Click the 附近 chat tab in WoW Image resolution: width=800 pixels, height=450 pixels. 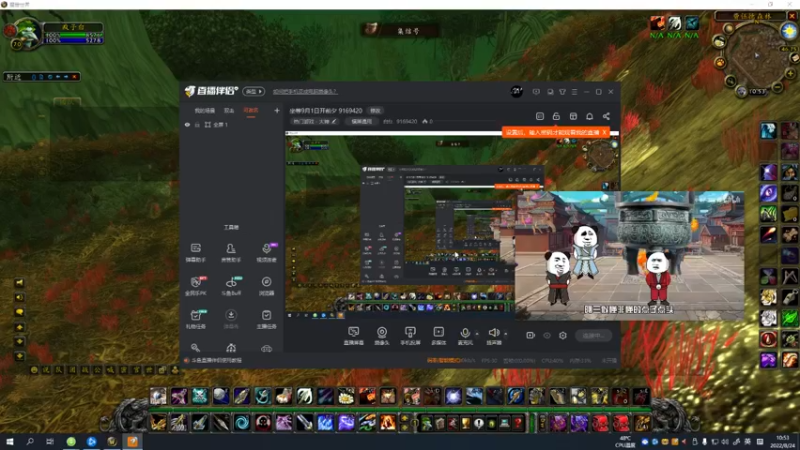(x=14, y=77)
